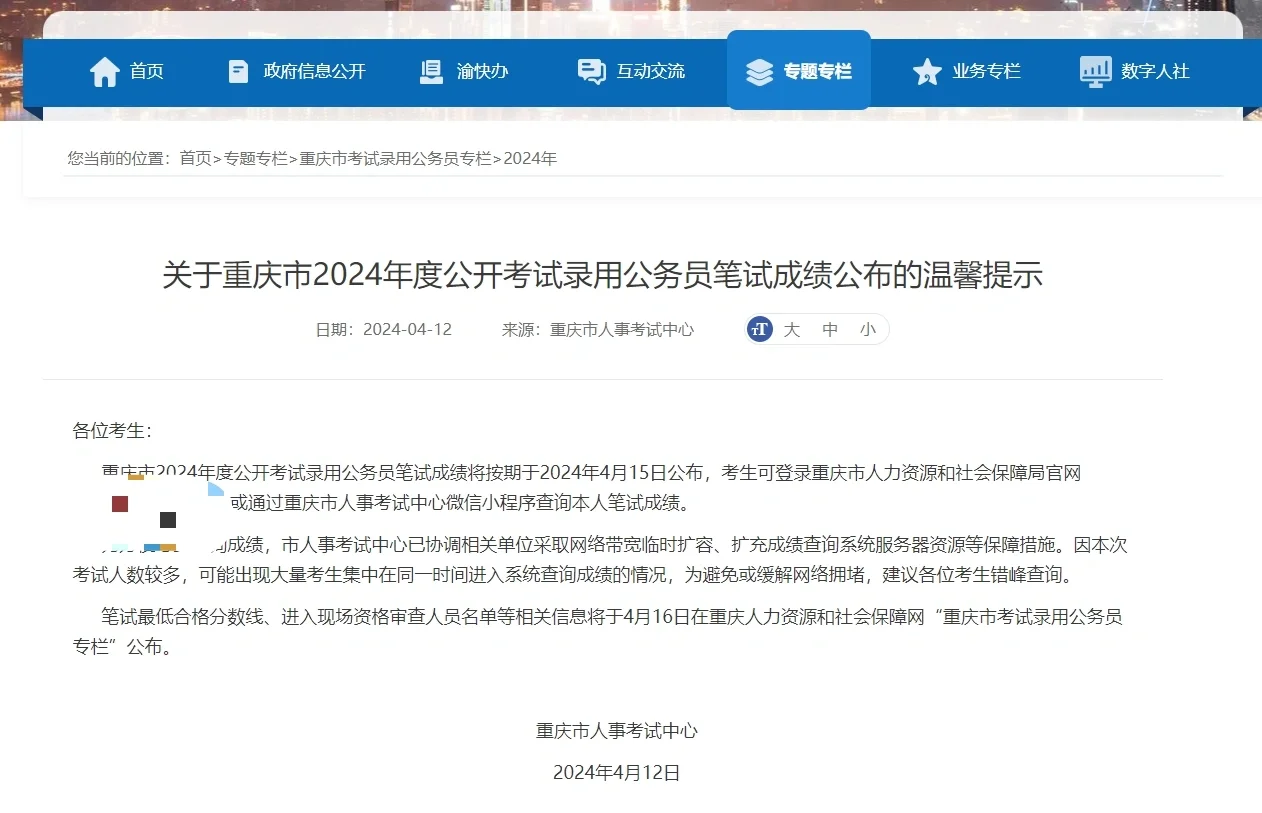
Task: Select 中 for medium text size
Action: [829, 329]
